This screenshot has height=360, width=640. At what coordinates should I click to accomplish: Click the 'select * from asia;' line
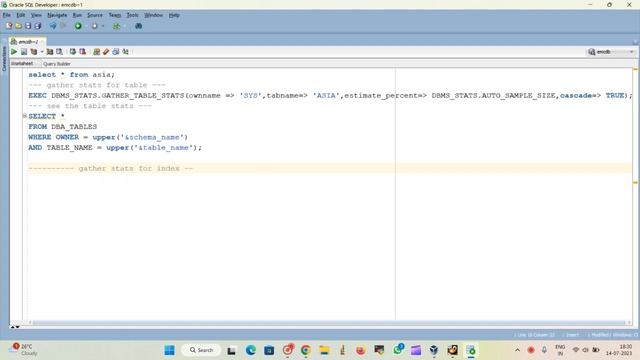(x=72, y=75)
